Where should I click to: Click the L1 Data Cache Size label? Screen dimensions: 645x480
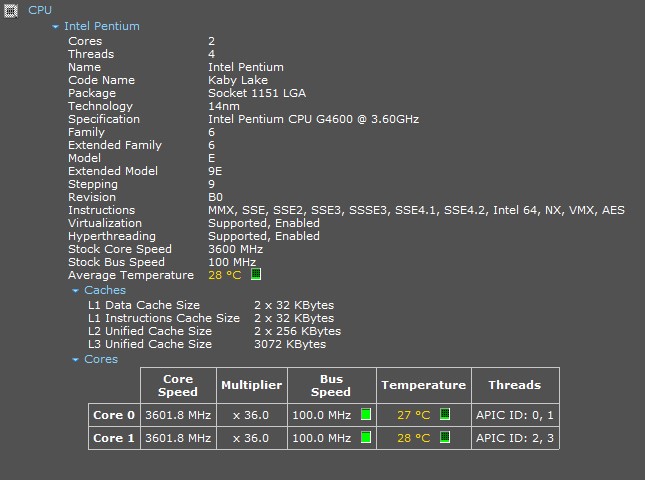[x=144, y=305]
